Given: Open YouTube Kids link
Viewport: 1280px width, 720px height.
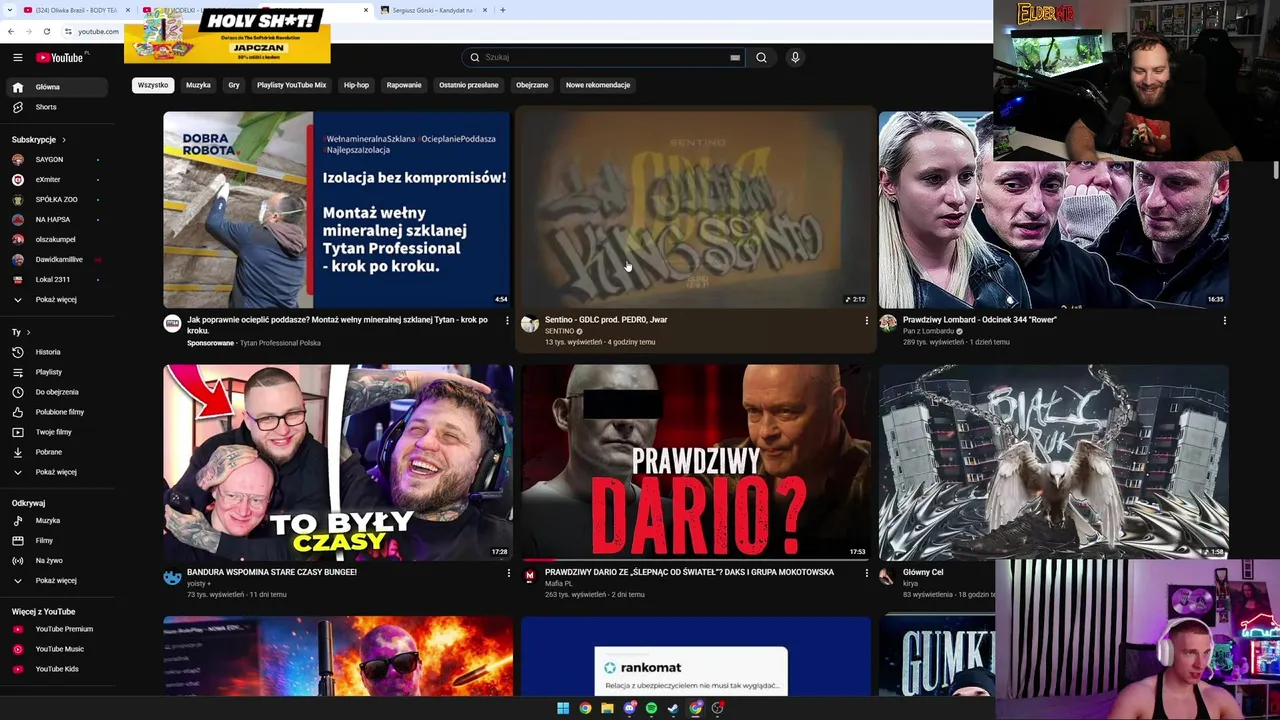Looking at the screenshot, I should pos(57,669).
